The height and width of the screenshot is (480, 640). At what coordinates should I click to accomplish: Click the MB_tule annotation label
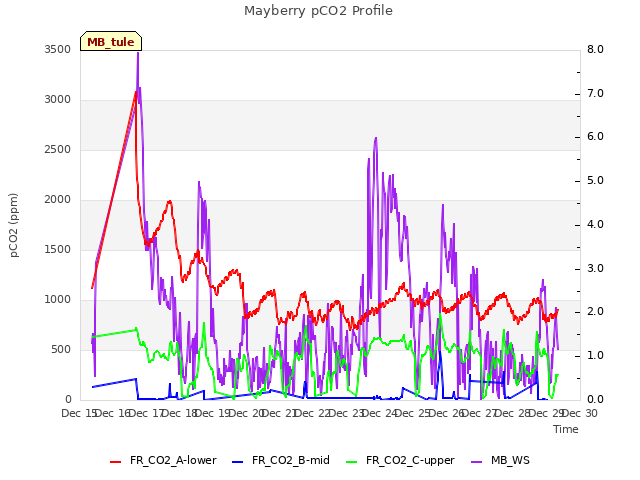[111, 41]
